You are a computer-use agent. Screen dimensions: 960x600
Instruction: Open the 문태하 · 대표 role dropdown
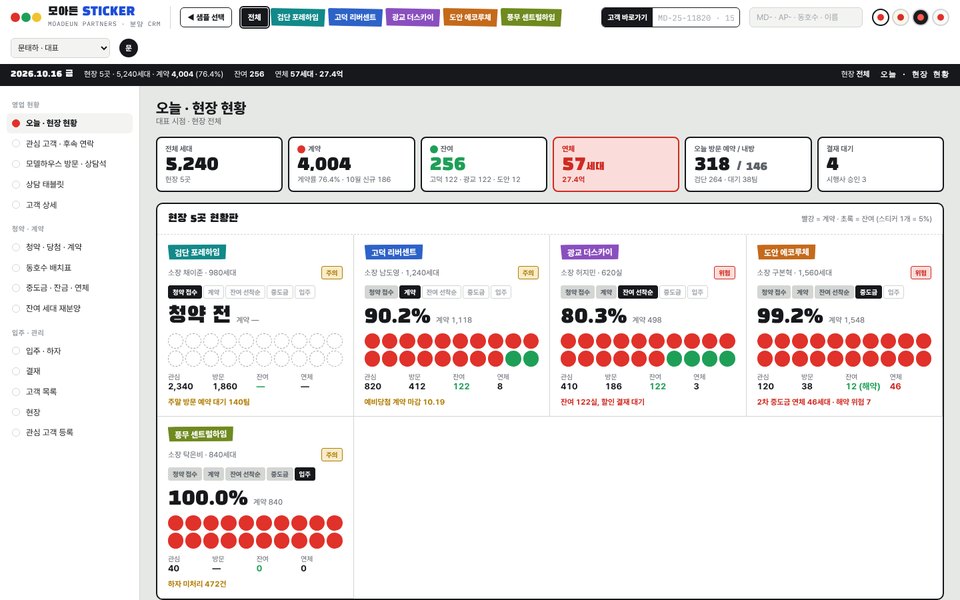pyautogui.click(x=60, y=48)
